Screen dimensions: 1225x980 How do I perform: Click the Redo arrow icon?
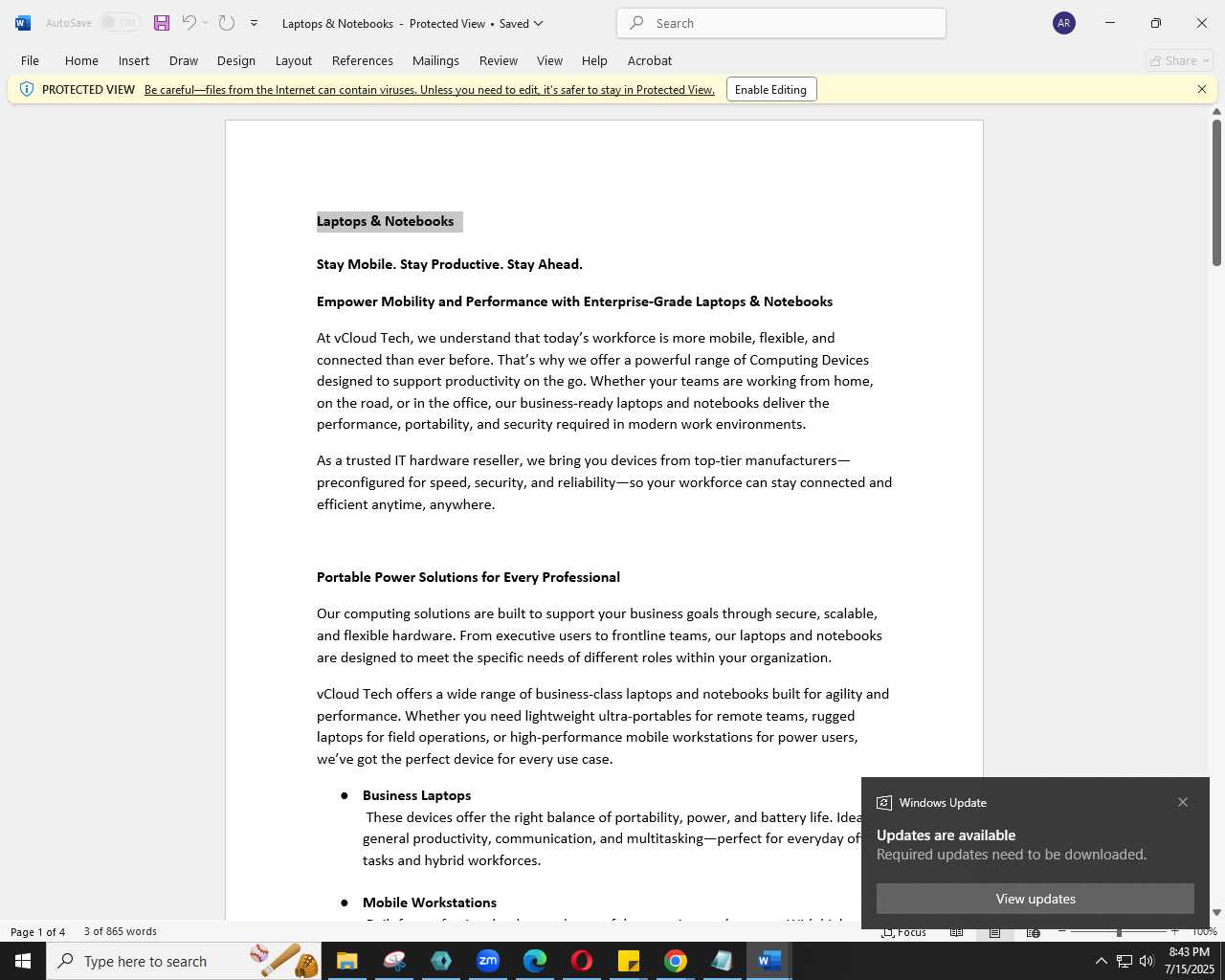[227, 23]
